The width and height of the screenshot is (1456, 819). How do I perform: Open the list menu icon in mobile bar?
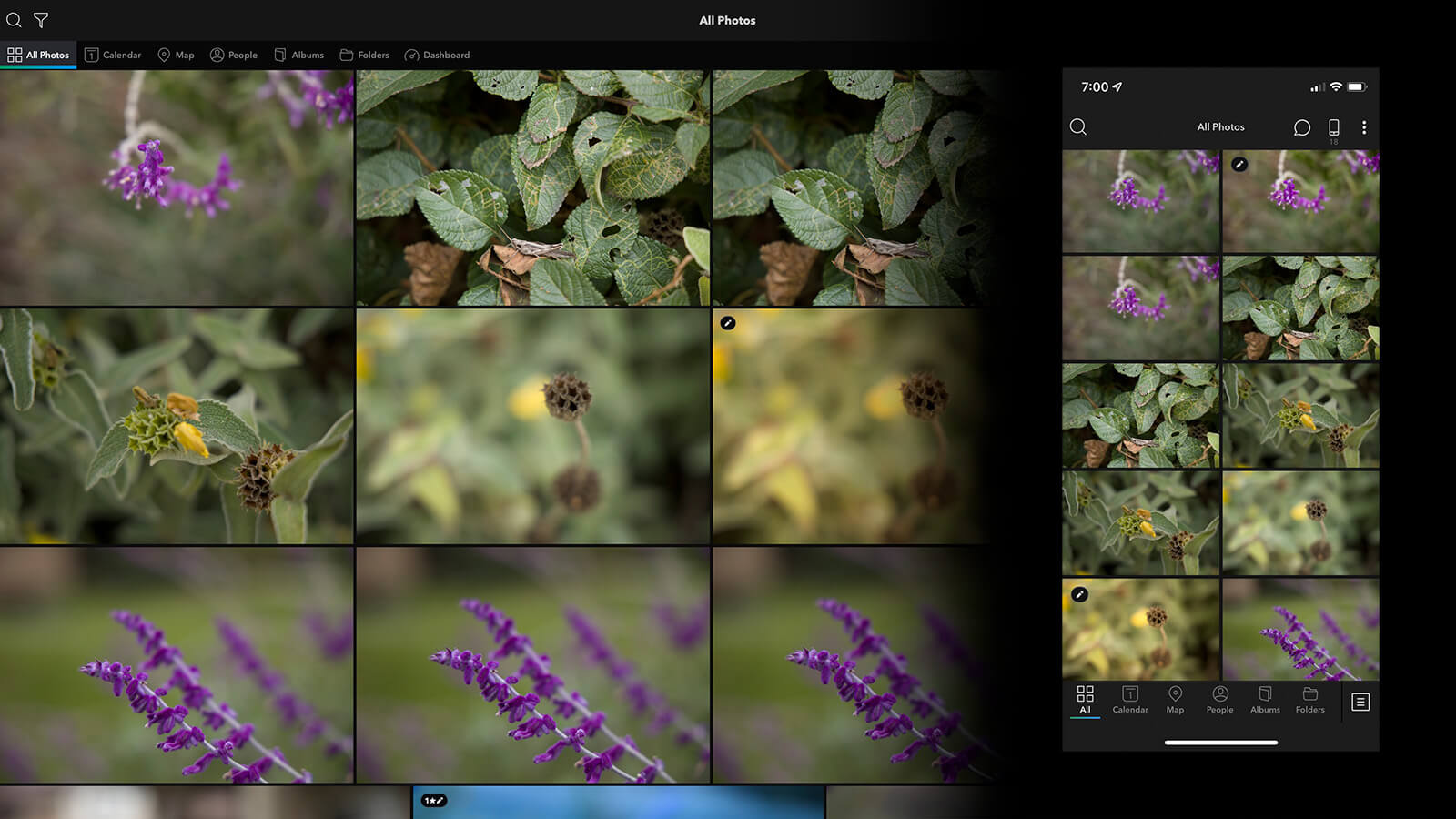click(1360, 702)
